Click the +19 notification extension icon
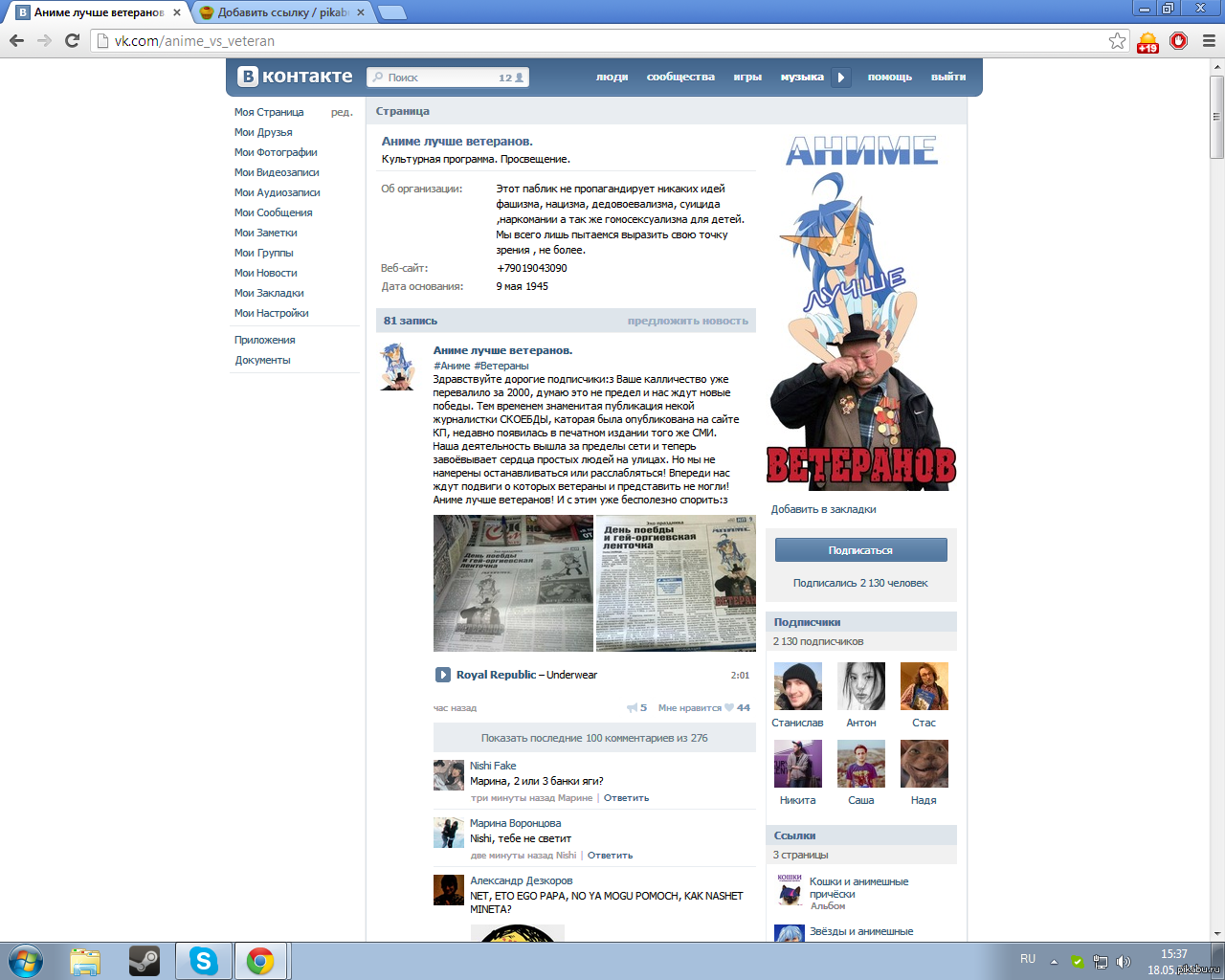The image size is (1225, 980). coord(1147,42)
